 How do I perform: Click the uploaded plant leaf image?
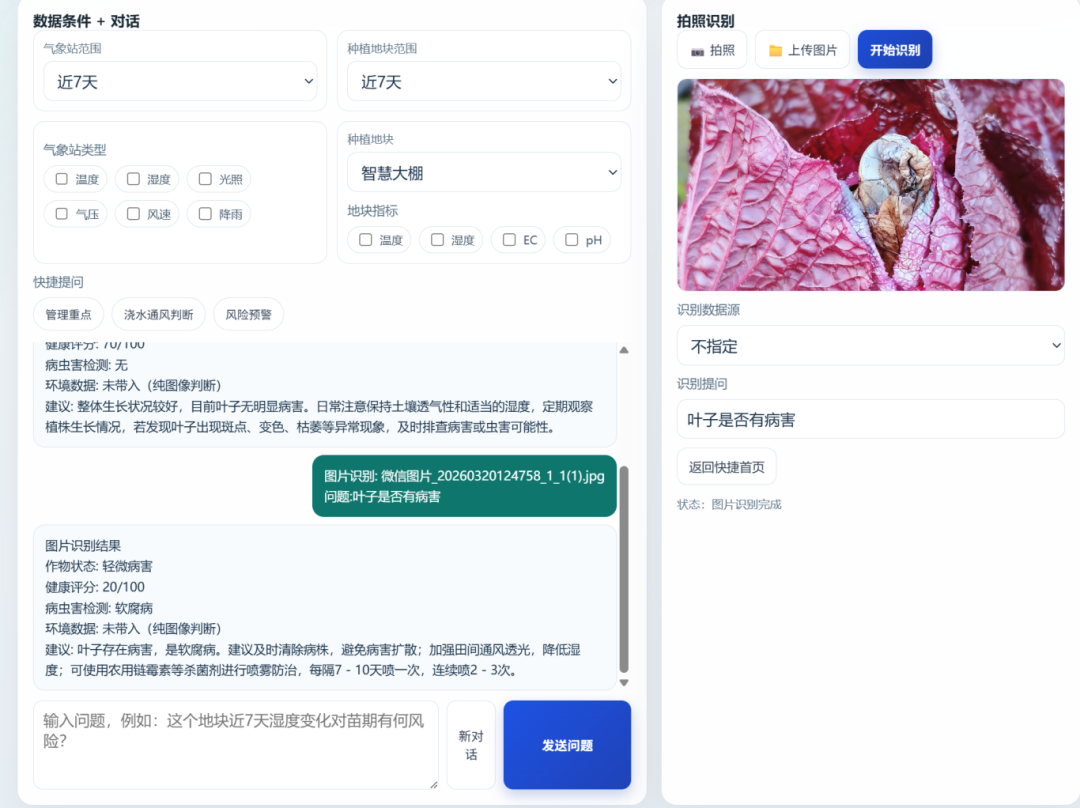pyautogui.click(x=870, y=185)
